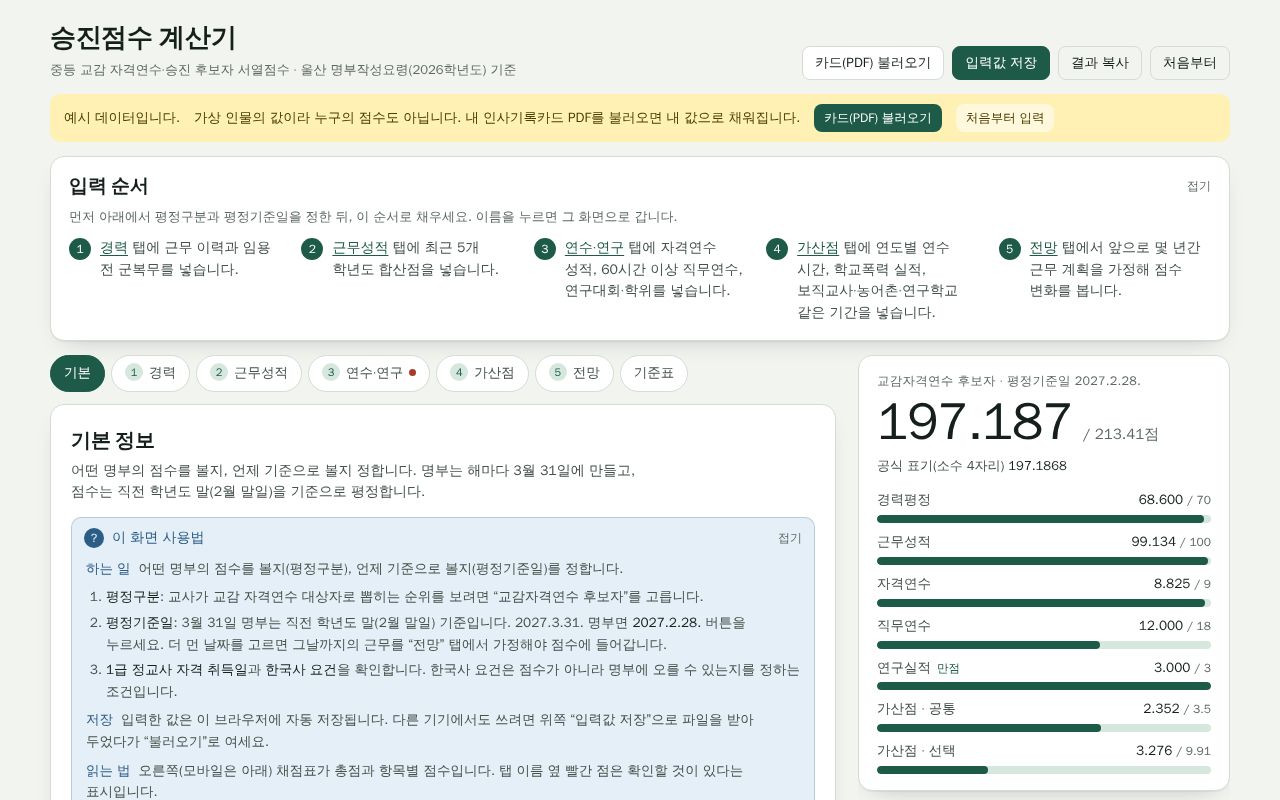The width and height of the screenshot is (1280, 800).
Task: Collapse the 이 화면 사용법 help box
Action: 790,538
